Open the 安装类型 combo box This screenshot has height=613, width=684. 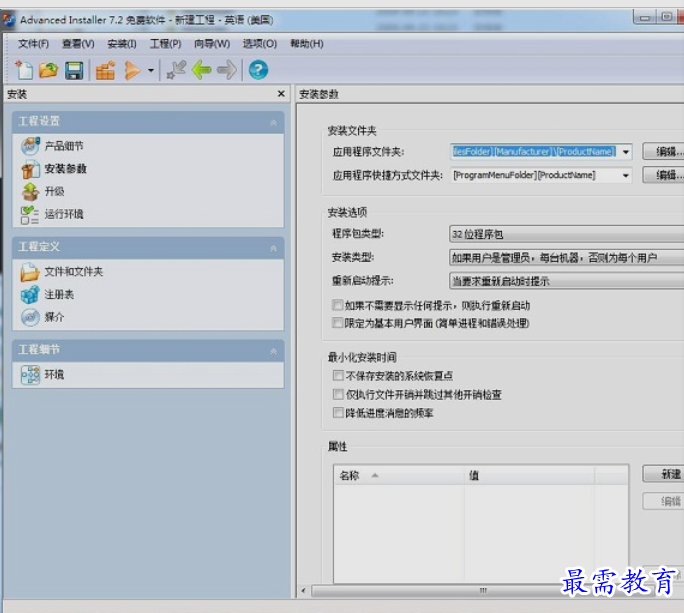(566, 258)
